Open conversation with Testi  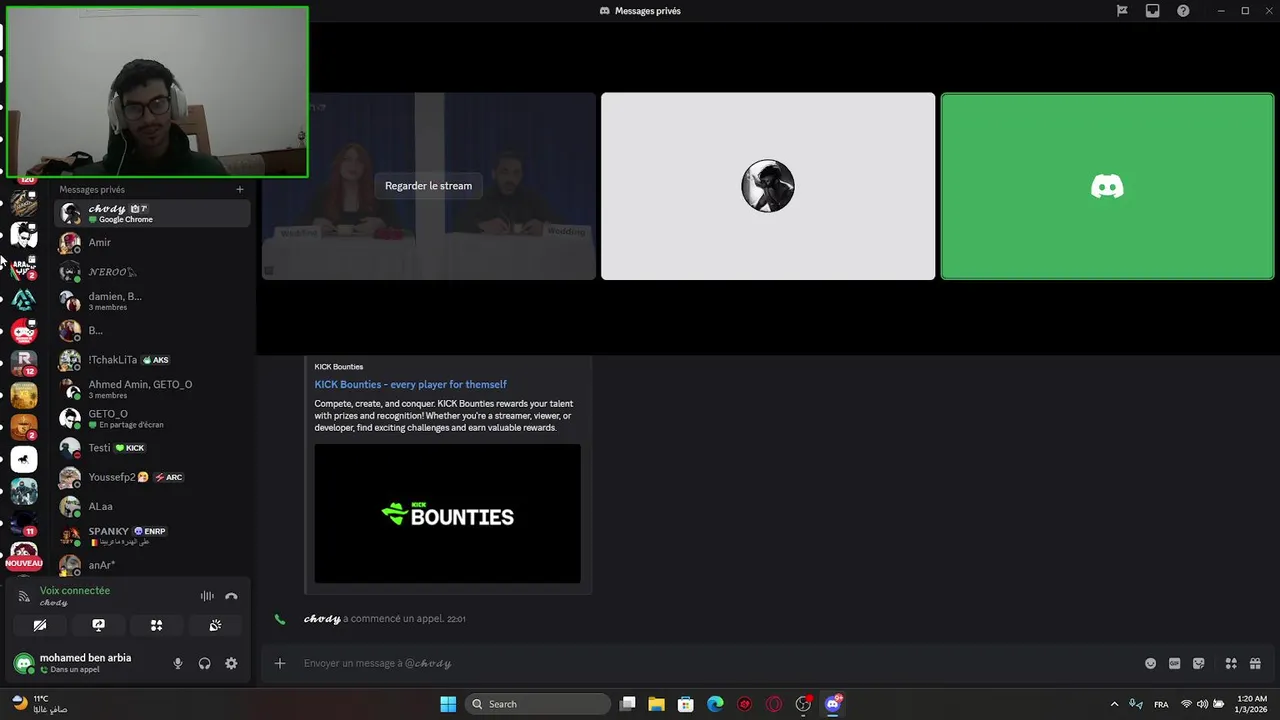[152, 448]
